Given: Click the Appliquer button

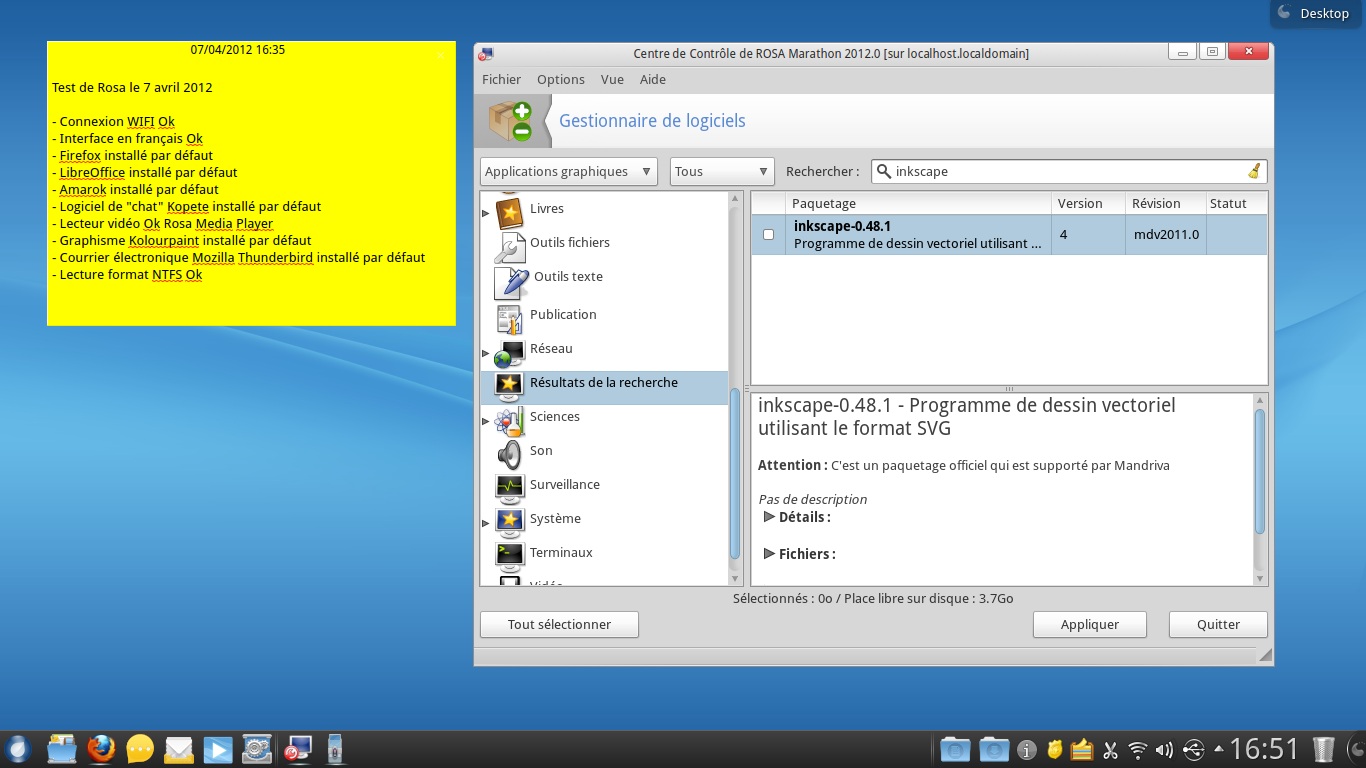Looking at the screenshot, I should coord(1090,624).
